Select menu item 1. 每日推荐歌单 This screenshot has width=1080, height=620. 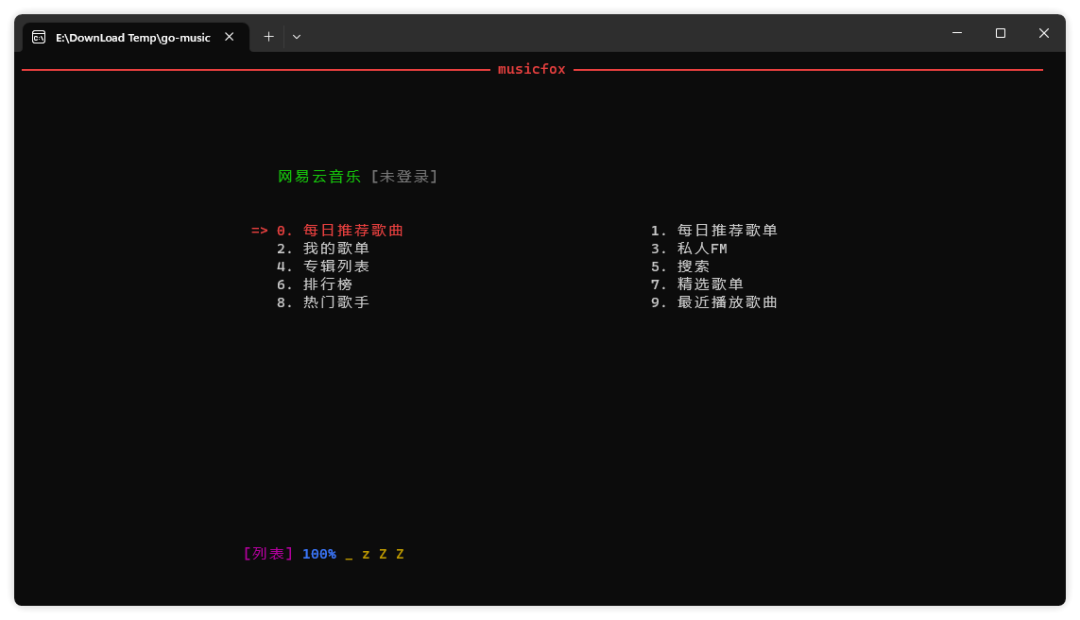pyautogui.click(x=714, y=230)
